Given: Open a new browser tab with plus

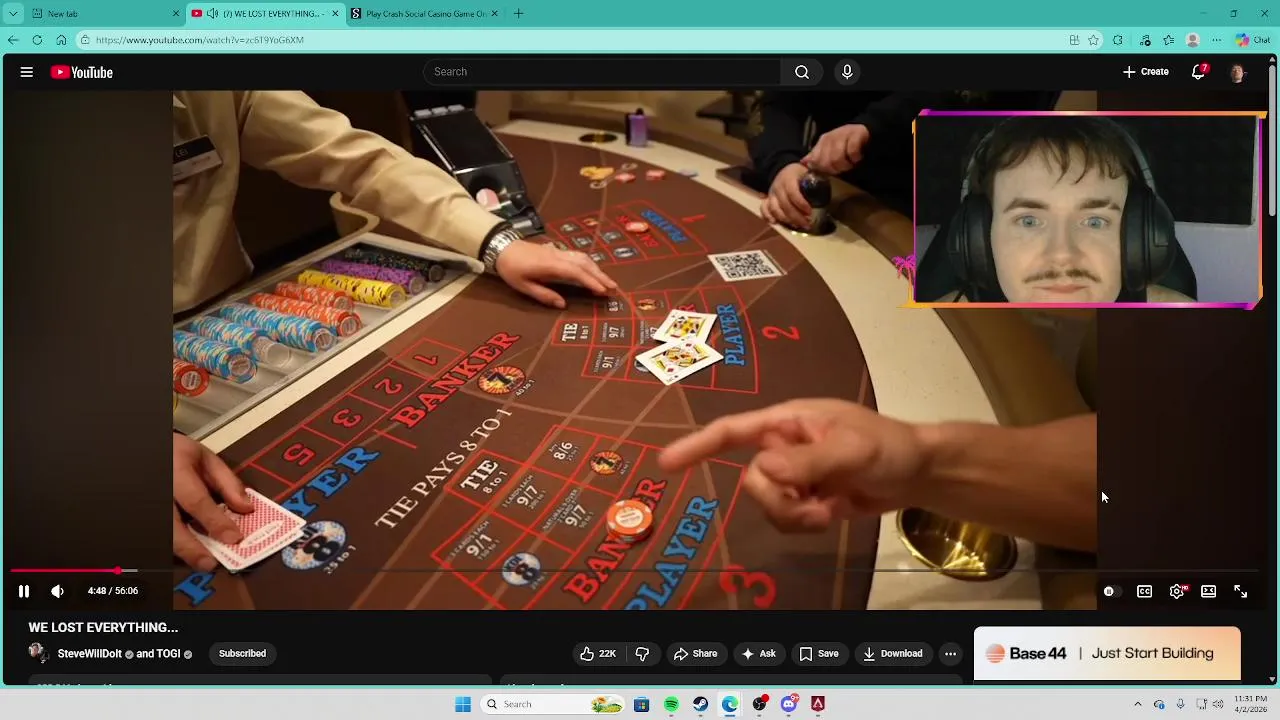Looking at the screenshot, I should click(518, 14).
